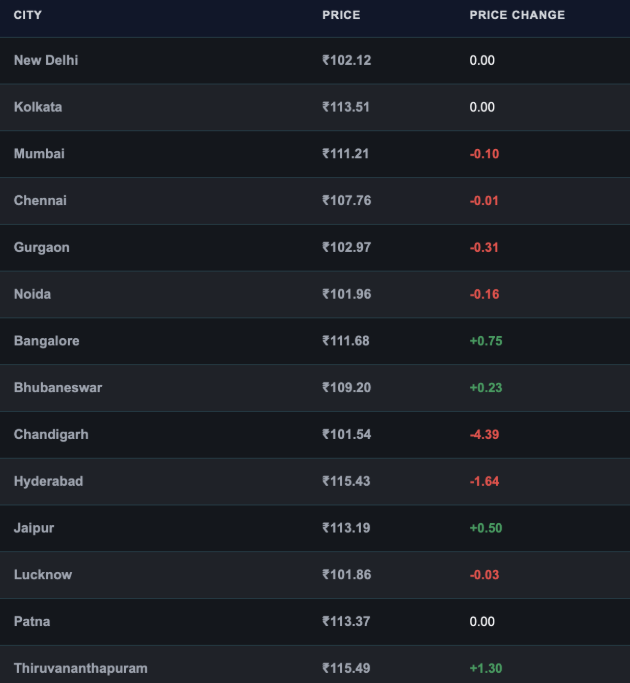Click the PRICE CHANGE column header
630x683 pixels.
(517, 15)
